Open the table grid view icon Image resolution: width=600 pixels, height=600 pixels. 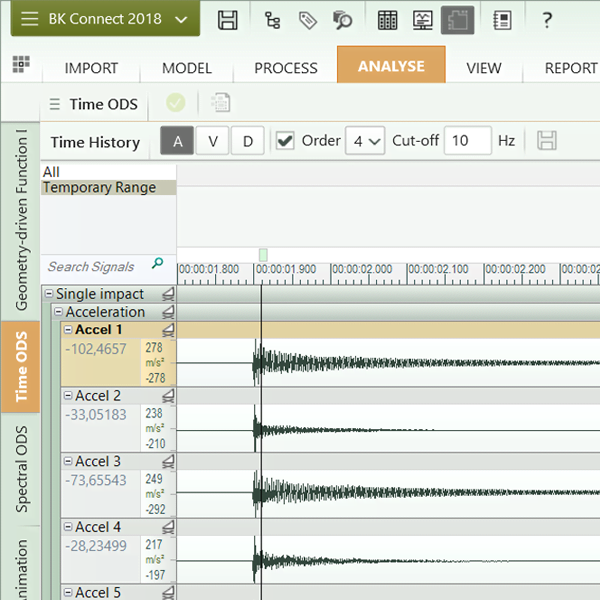[x=388, y=19]
